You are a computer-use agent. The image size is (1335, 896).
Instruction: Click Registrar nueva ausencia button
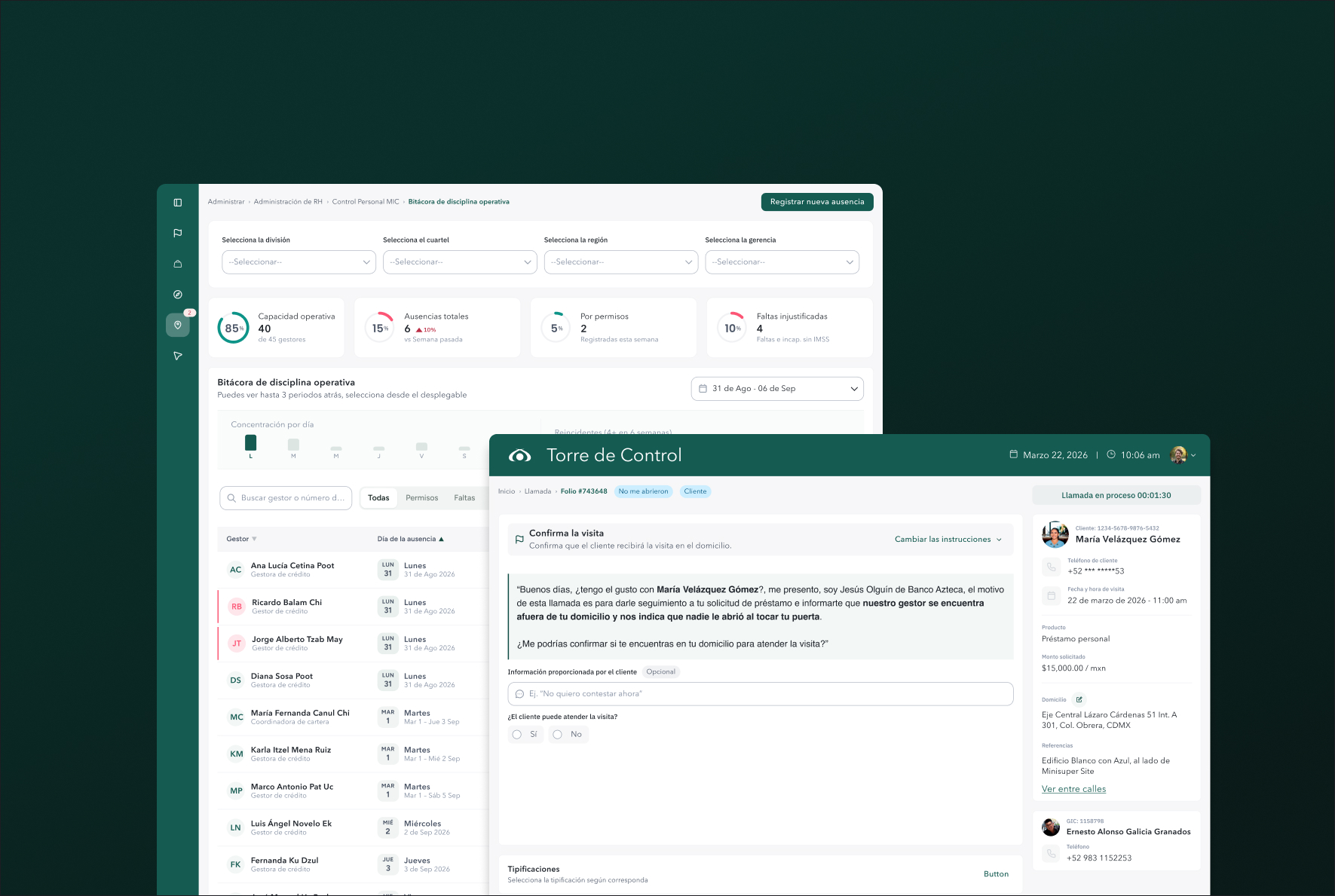click(x=817, y=202)
